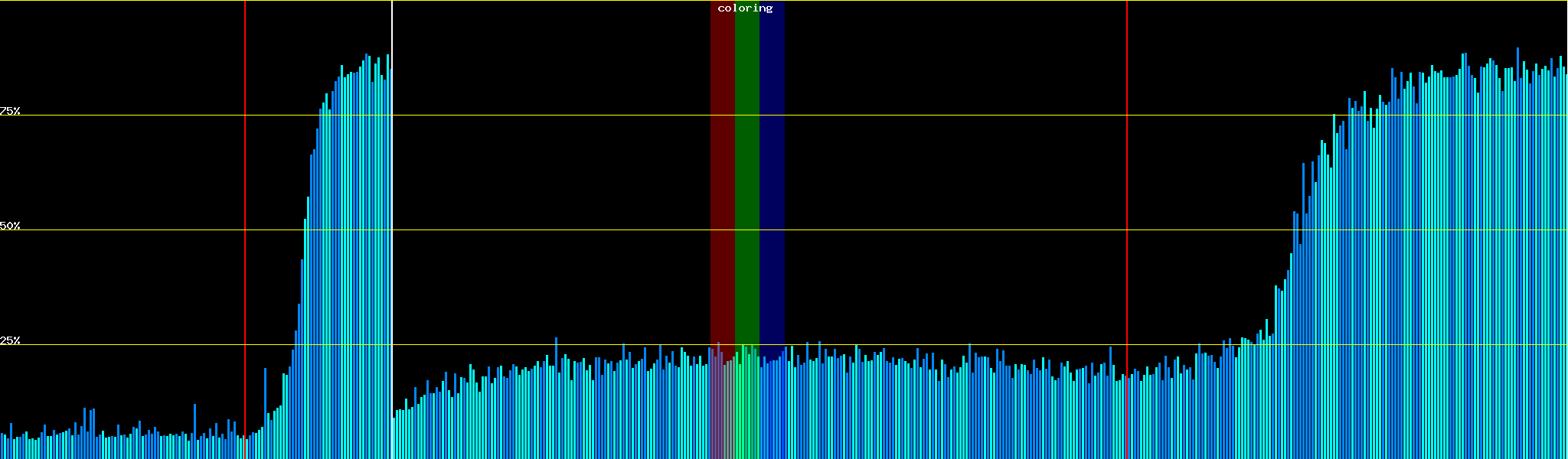Click the 75% axis label
This screenshot has width=1568, height=459.
pos(10,111)
